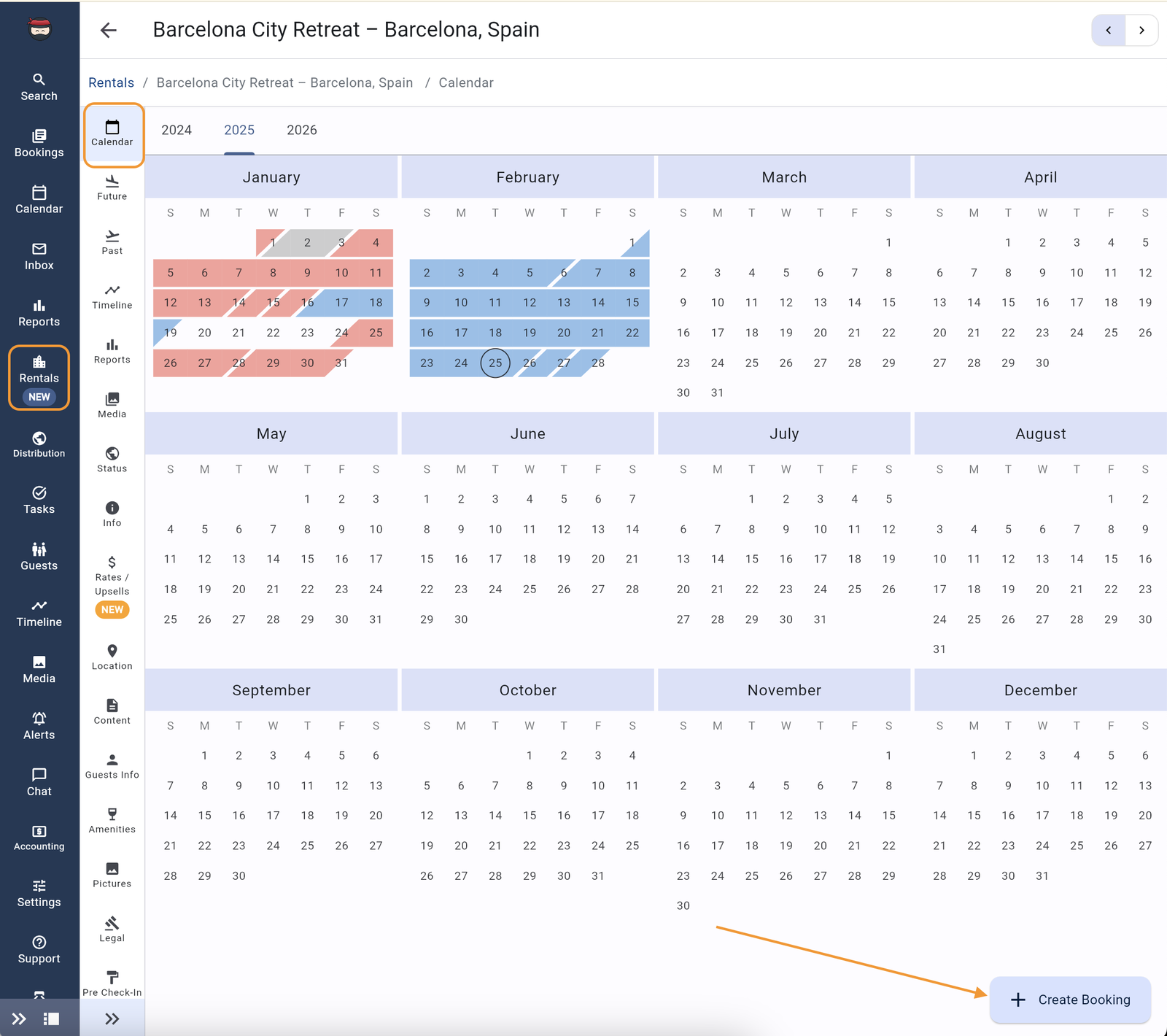Navigate back using the left chevron arrow
Screen dimensions: 1167x1036
(x=1108, y=30)
